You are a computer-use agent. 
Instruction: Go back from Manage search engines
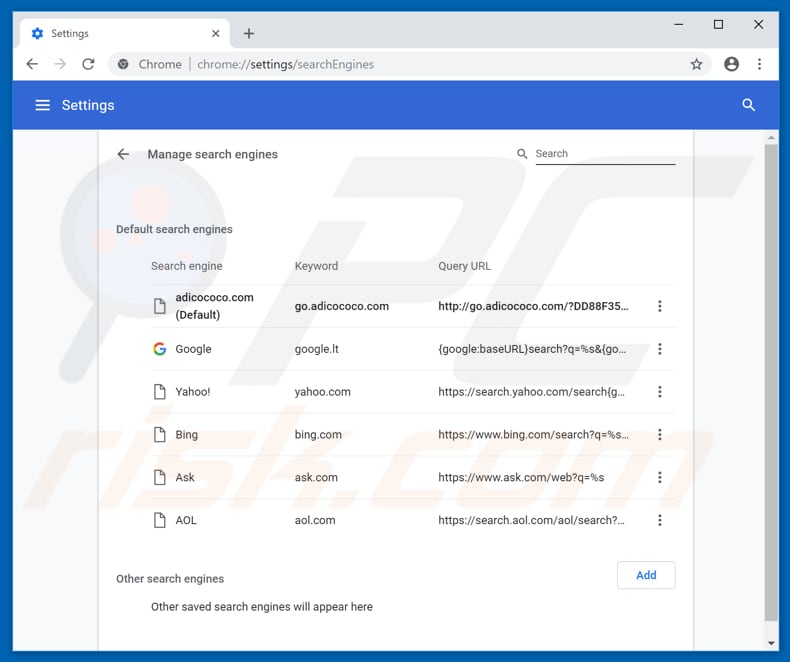(x=123, y=154)
